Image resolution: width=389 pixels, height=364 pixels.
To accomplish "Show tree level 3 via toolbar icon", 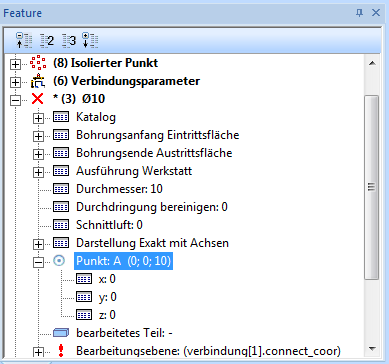I will [x=69, y=41].
